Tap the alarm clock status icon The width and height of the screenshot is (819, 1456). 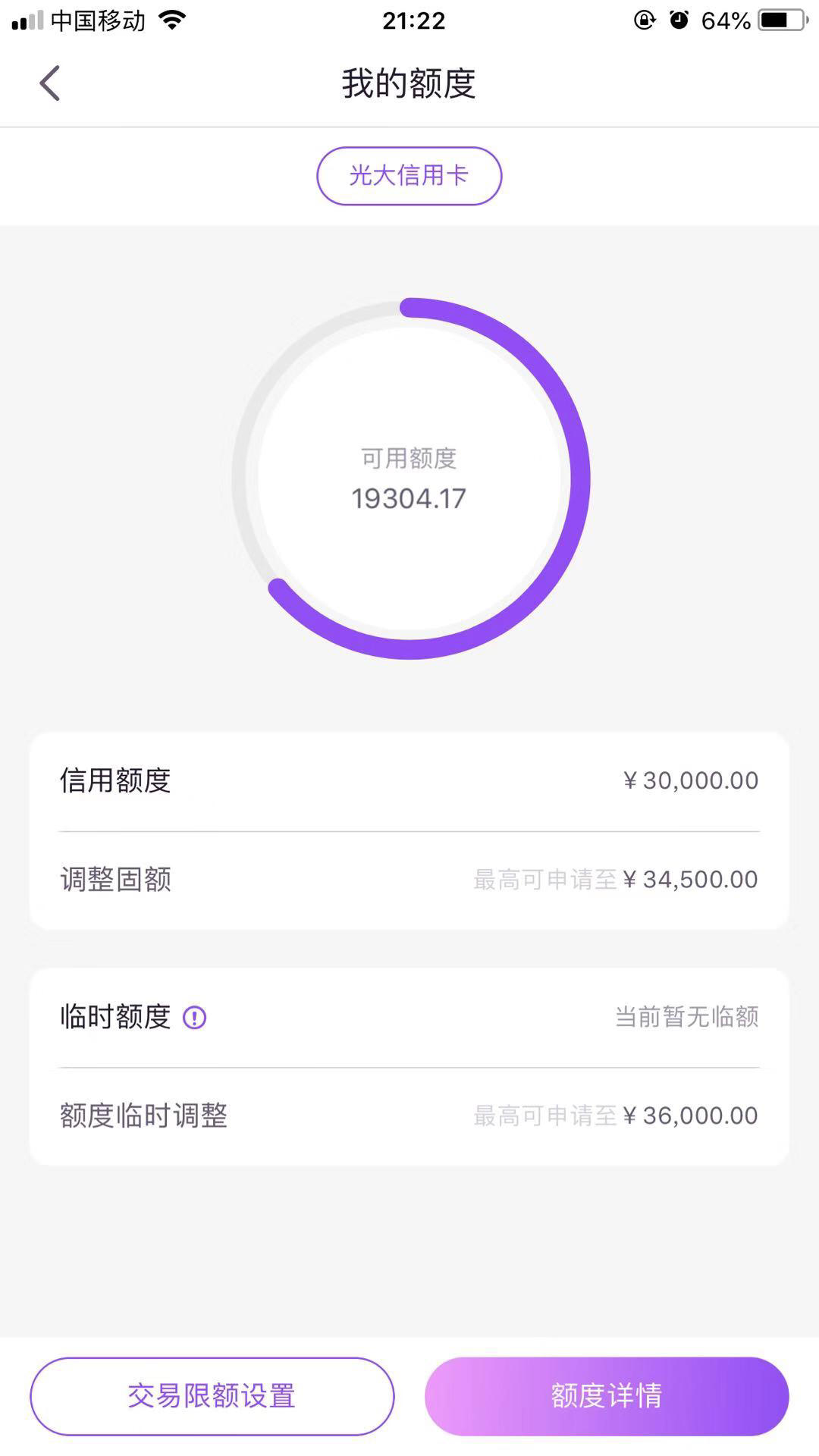pyautogui.click(x=679, y=20)
